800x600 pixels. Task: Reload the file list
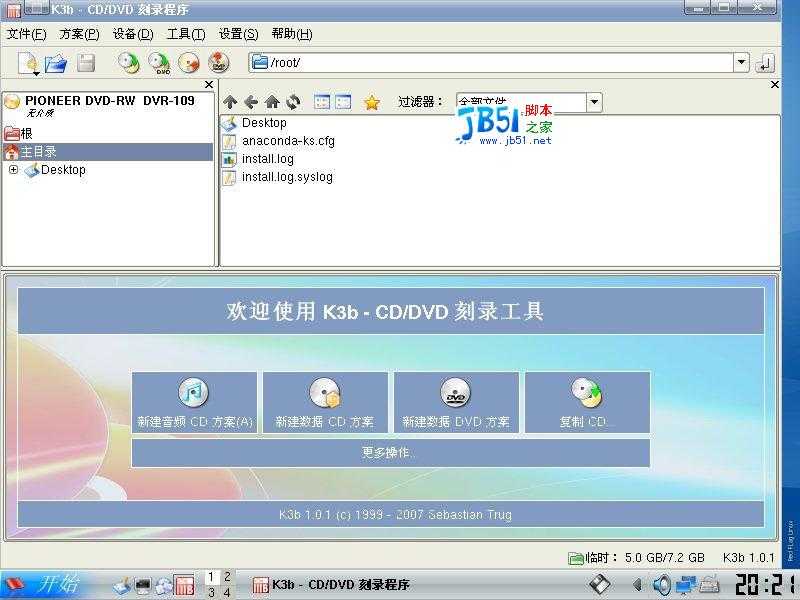coord(293,102)
